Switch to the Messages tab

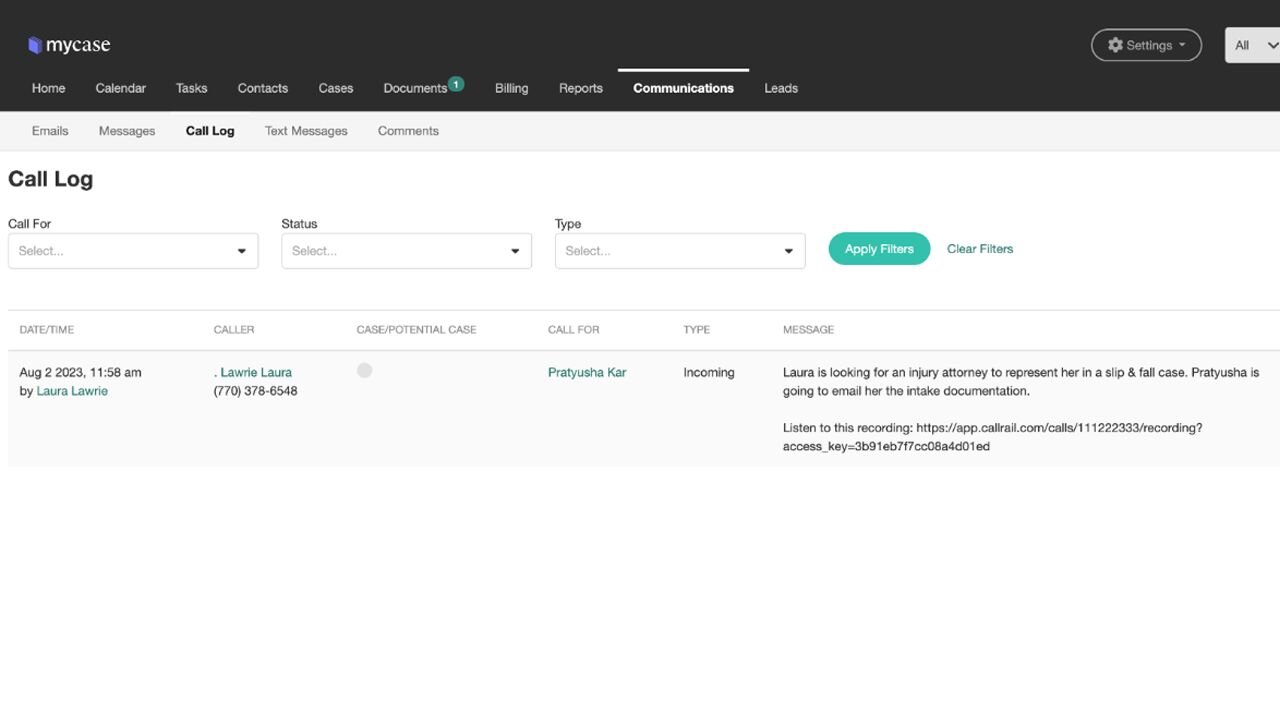click(x=126, y=130)
